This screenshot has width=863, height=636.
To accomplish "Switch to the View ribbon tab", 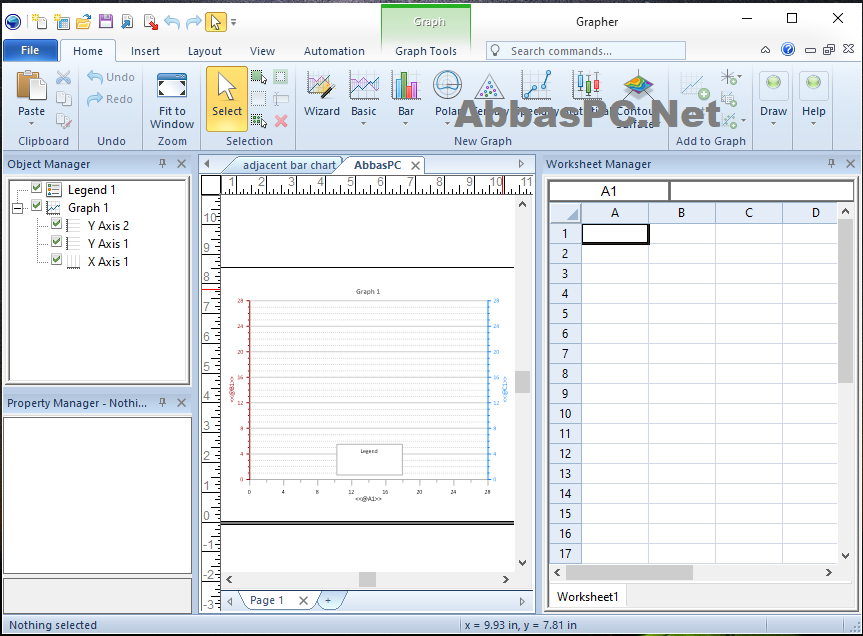I will coord(262,51).
